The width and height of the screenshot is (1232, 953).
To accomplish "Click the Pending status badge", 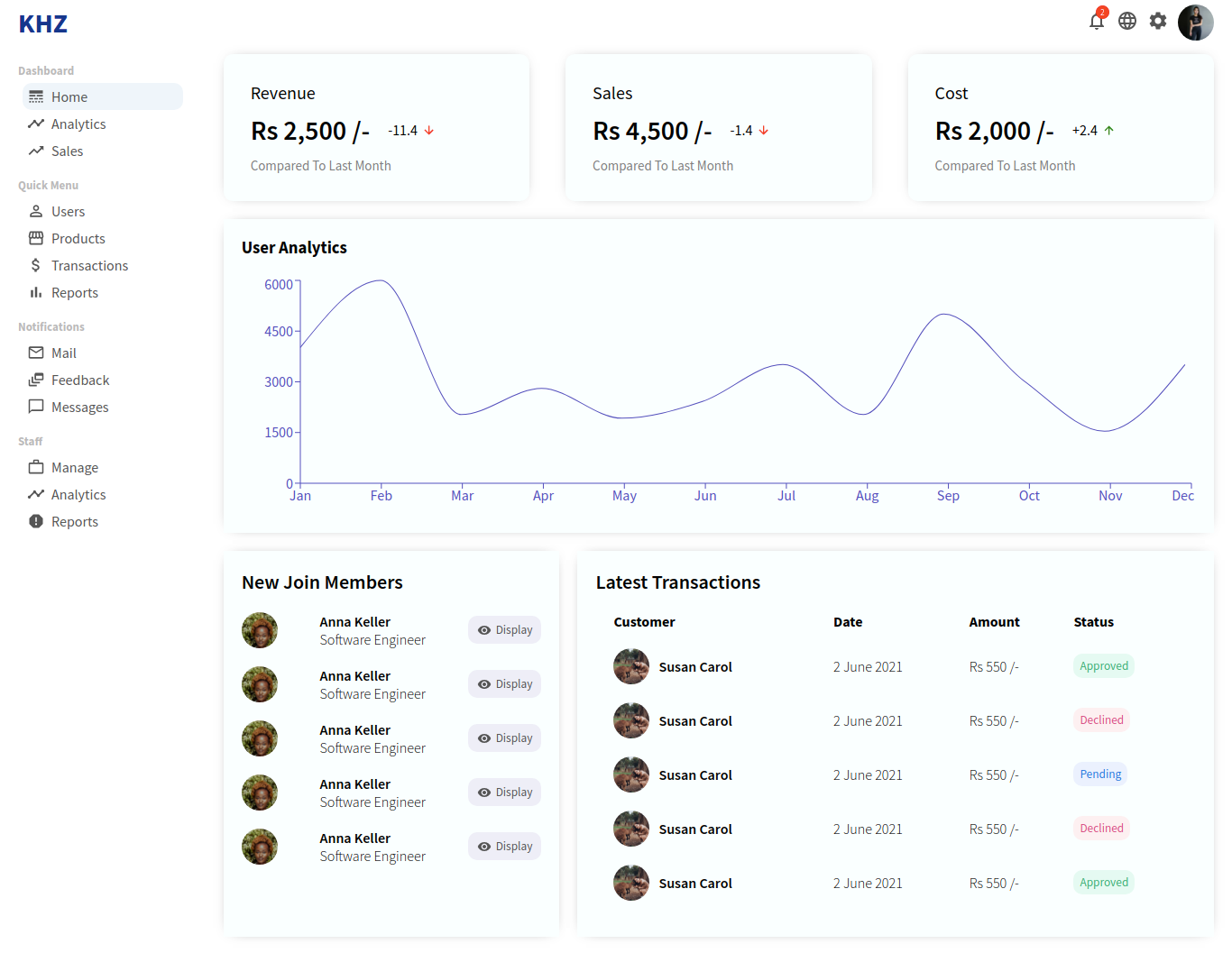I will click(x=1100, y=774).
